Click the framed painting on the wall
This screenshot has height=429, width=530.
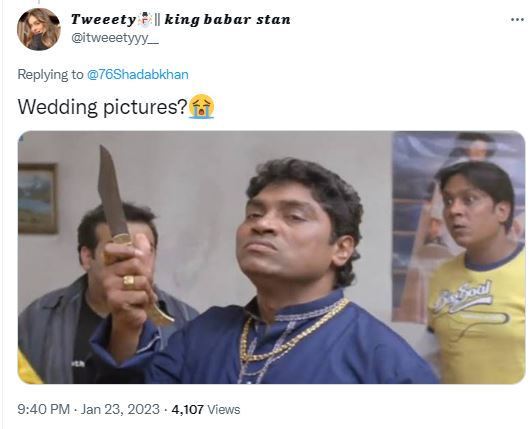tap(38, 199)
